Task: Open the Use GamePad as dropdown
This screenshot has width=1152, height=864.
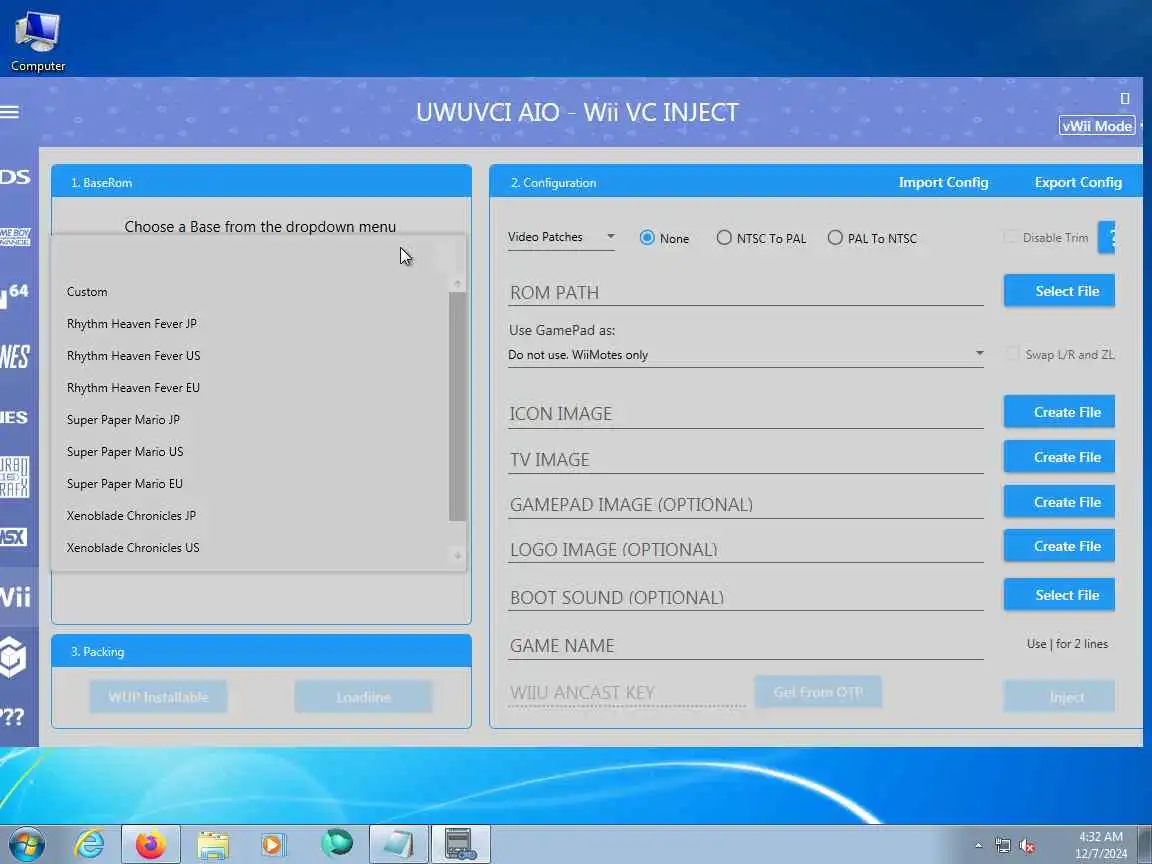Action: pyautogui.click(x=746, y=355)
